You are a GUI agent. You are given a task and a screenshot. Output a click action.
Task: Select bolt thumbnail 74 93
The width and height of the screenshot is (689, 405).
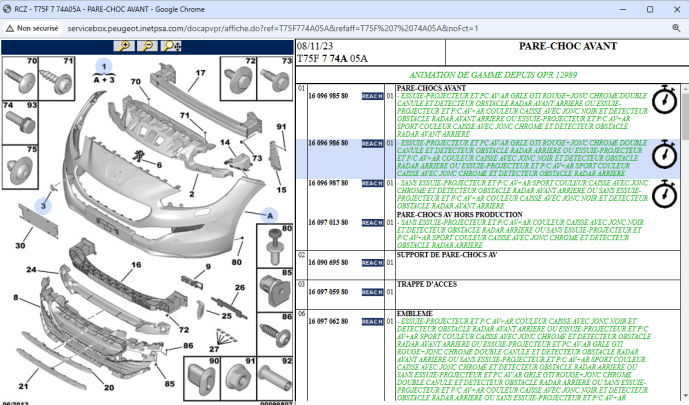click(x=20, y=123)
